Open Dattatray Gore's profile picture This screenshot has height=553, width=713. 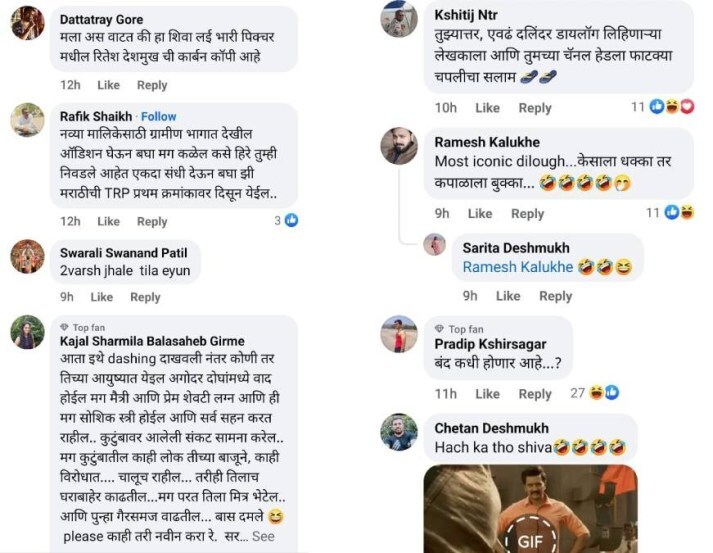(x=27, y=23)
